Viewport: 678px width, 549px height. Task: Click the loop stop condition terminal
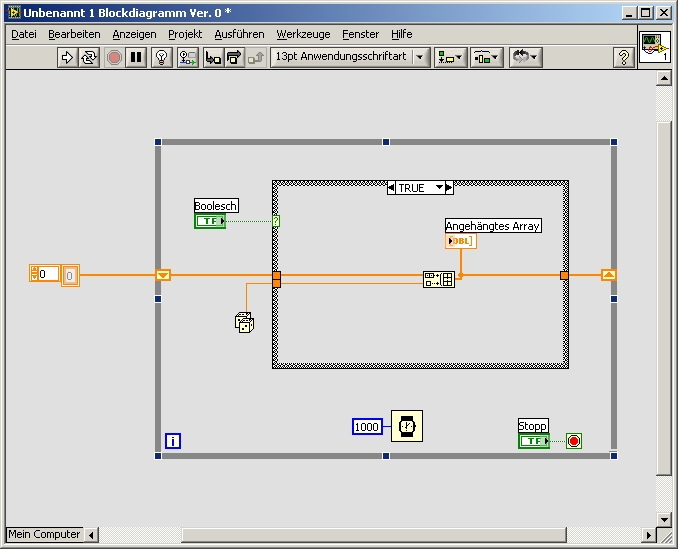click(574, 441)
